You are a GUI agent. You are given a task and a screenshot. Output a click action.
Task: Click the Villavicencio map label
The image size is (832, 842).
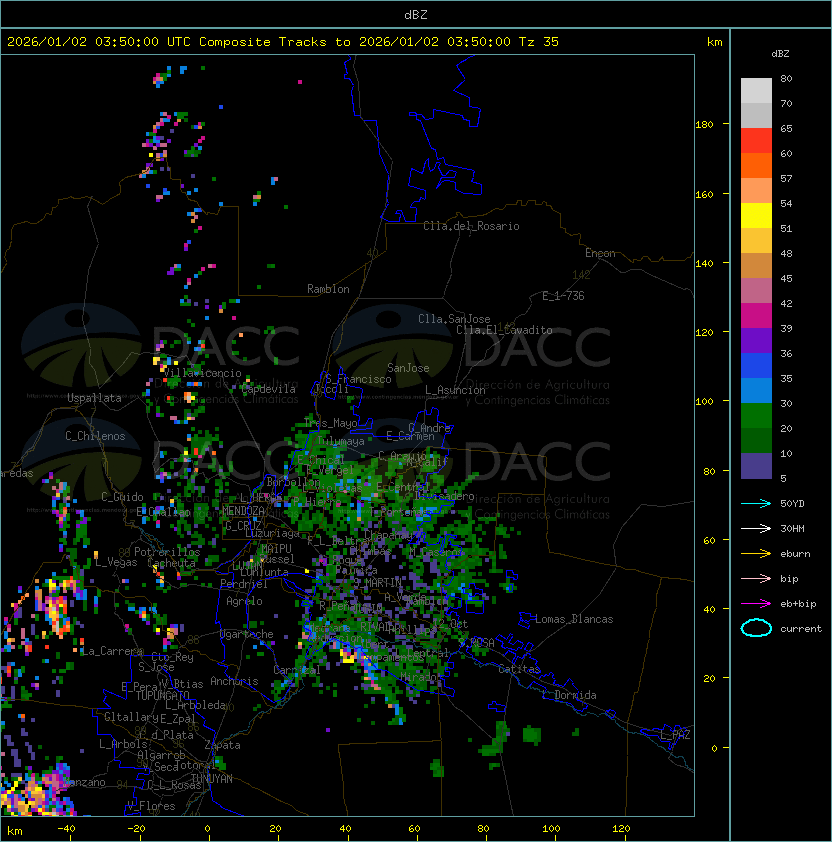202,373
